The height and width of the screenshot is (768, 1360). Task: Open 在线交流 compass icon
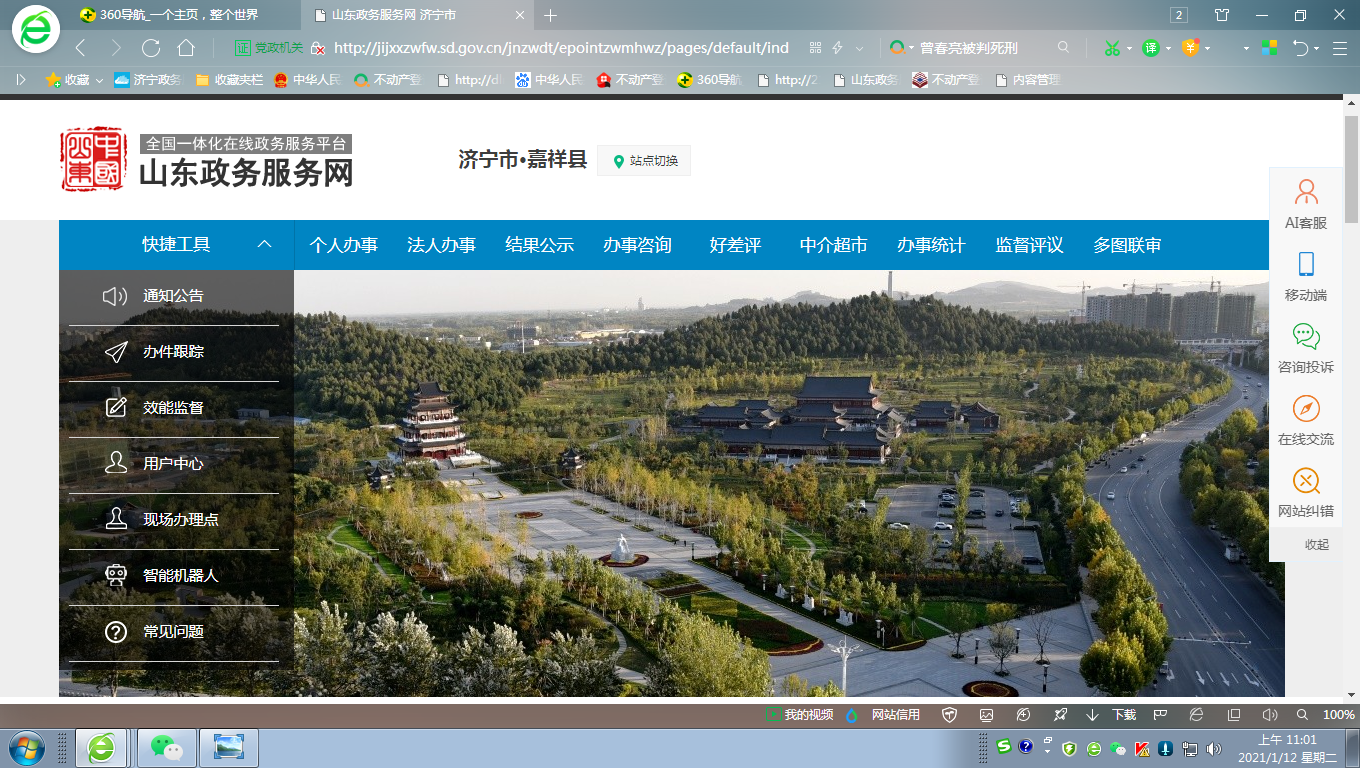coord(1305,408)
